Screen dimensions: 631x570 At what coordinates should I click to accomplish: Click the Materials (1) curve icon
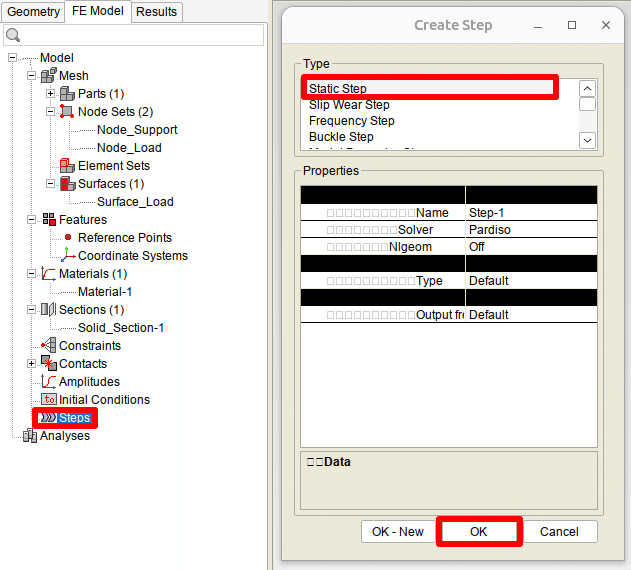pyautogui.click(x=49, y=273)
